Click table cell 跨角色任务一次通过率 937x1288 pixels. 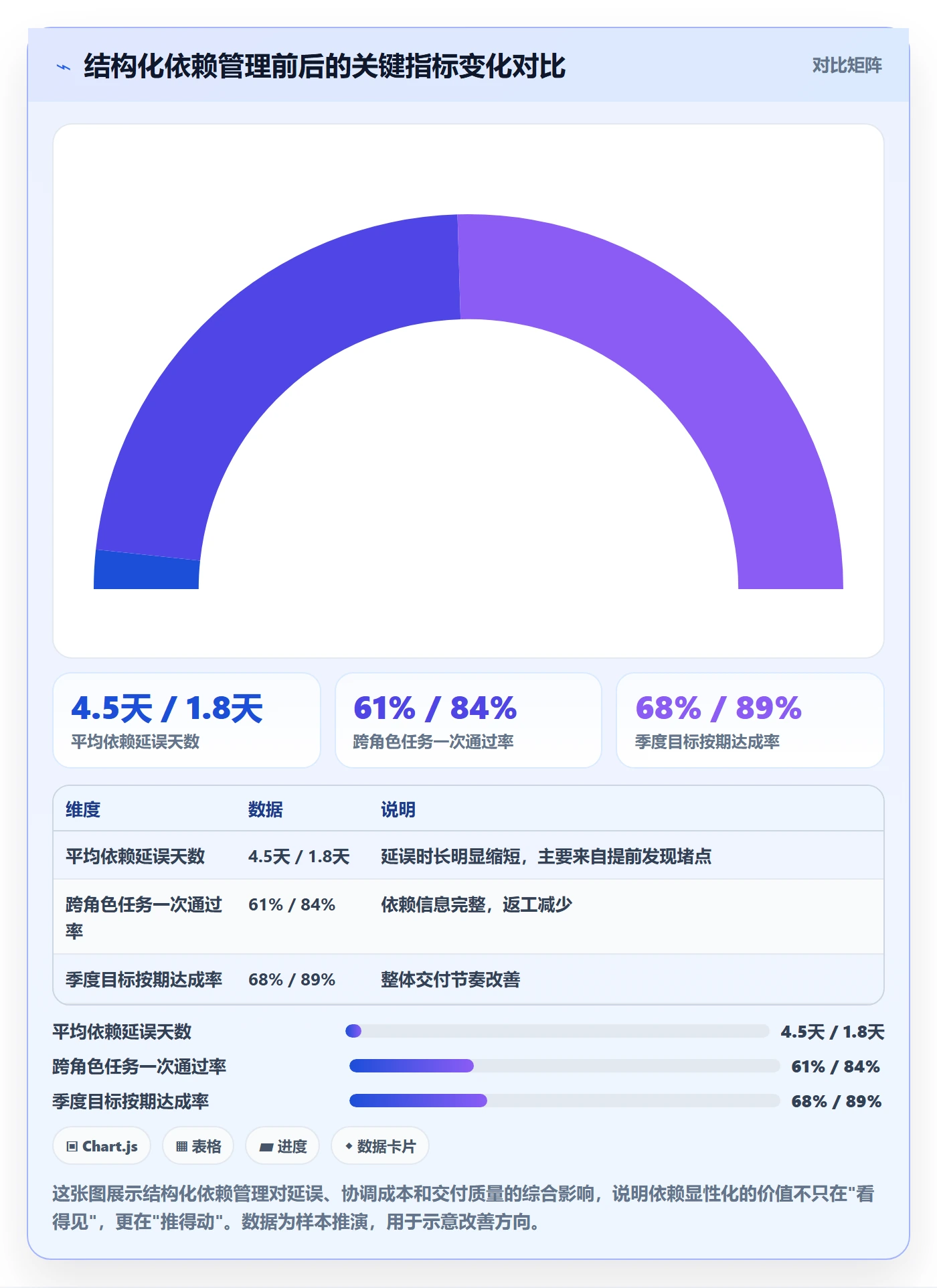click(x=144, y=917)
